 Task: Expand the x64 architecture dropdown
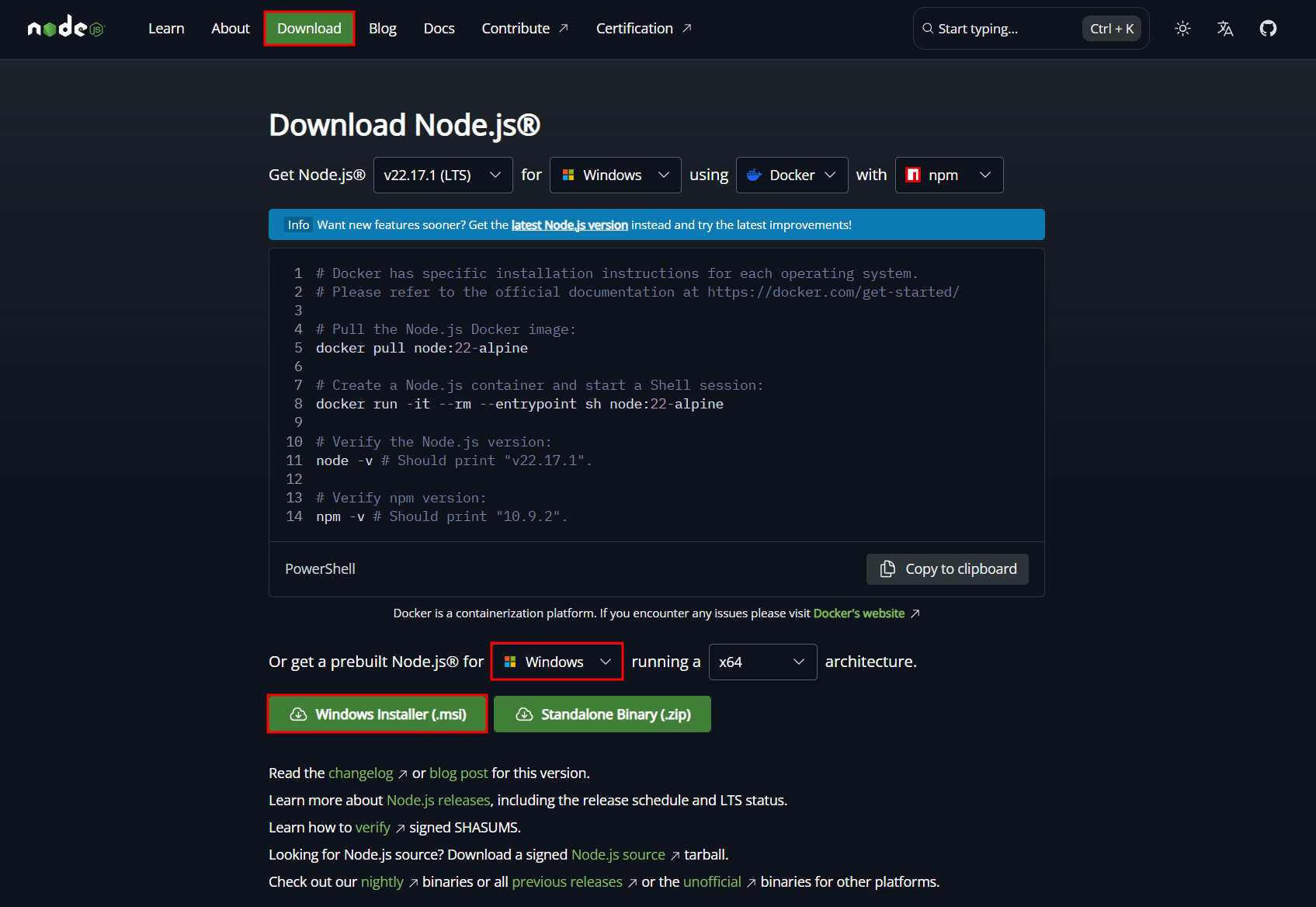coord(762,662)
